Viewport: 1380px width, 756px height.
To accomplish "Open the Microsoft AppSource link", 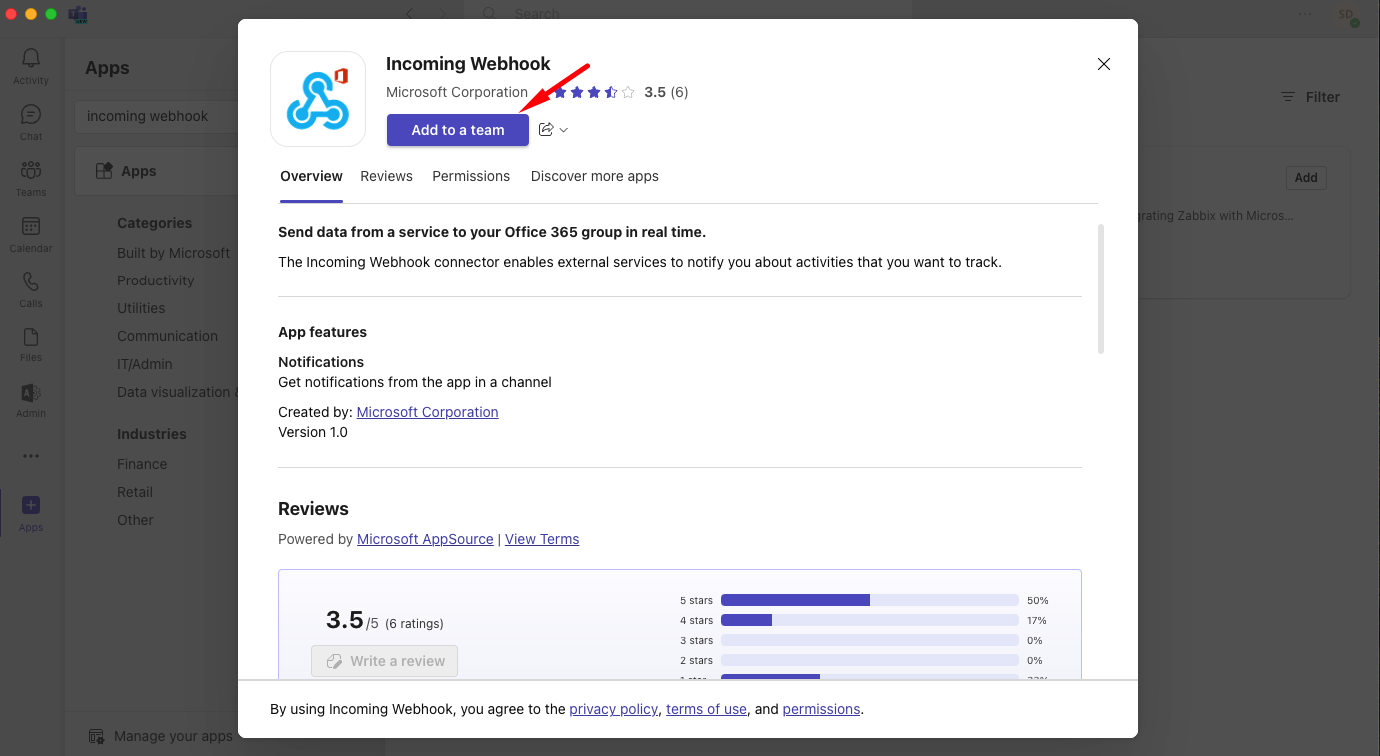I will coord(425,539).
